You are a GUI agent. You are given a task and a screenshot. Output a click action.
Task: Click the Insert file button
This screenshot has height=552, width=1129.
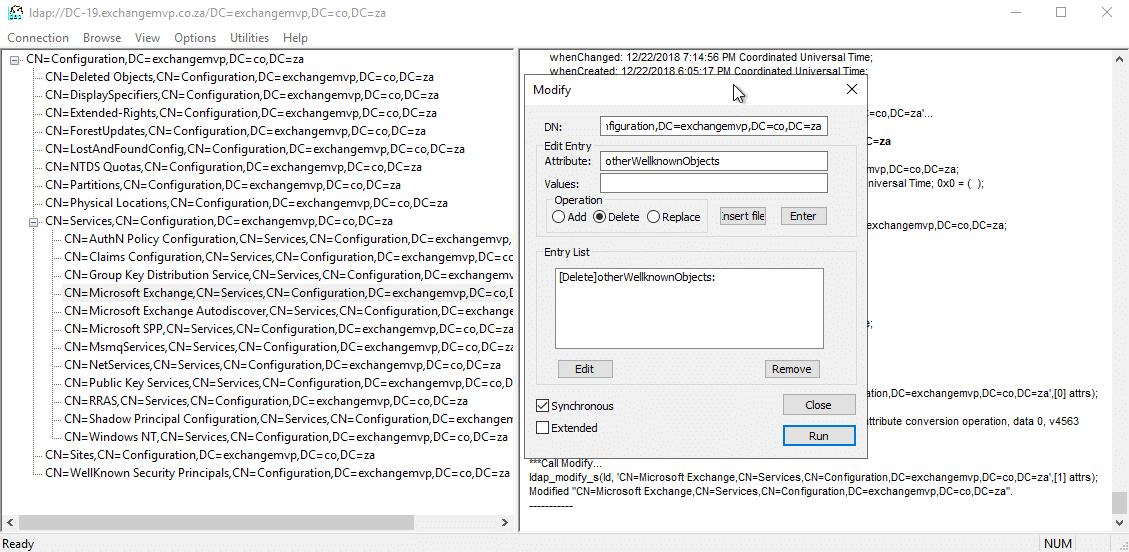[x=742, y=216]
